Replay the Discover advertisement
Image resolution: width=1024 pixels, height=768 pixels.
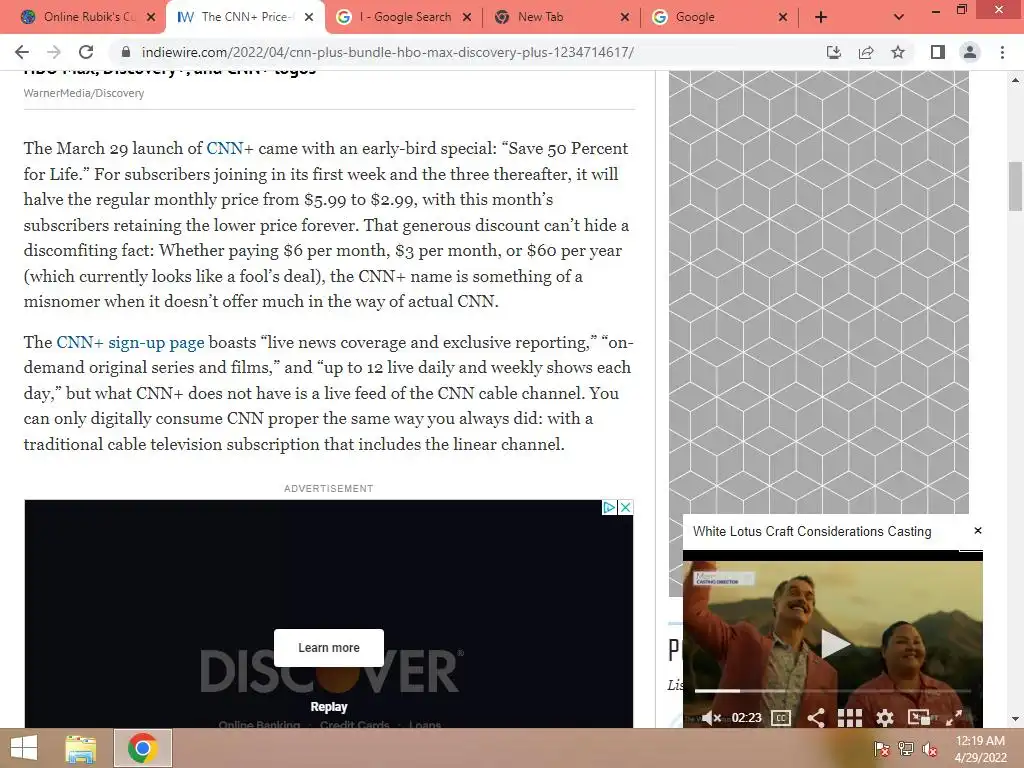point(328,707)
